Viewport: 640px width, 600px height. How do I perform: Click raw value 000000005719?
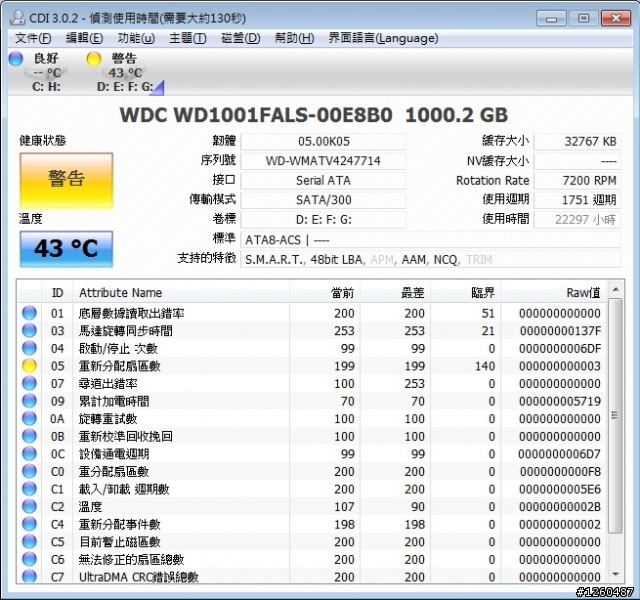coord(560,401)
